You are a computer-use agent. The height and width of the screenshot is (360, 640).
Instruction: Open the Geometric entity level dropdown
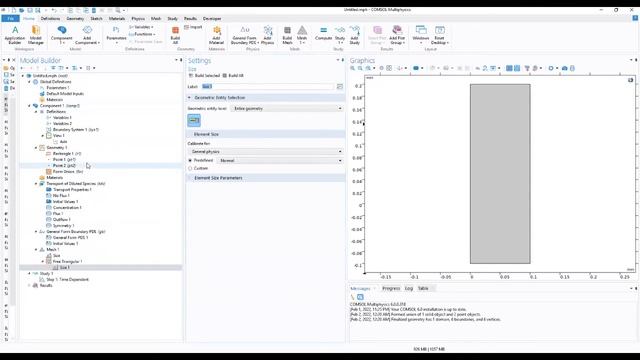[287, 109]
